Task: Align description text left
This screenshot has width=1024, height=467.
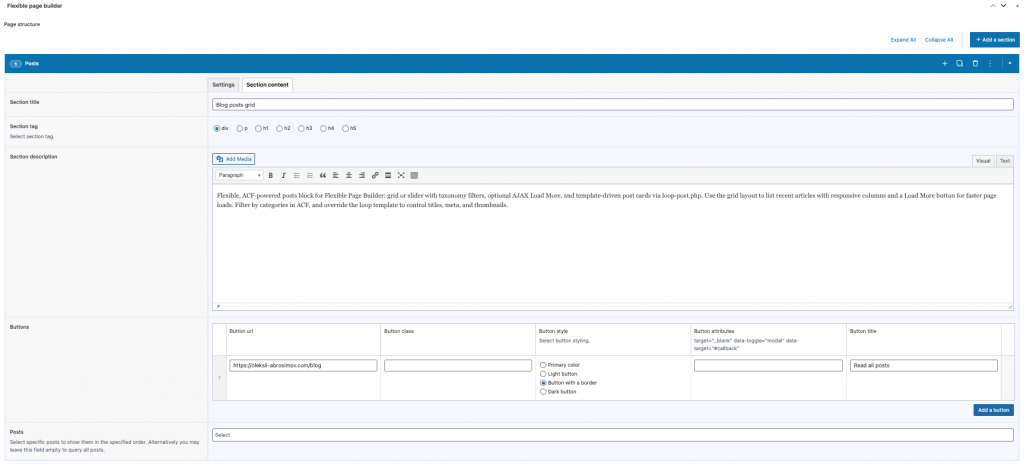Action: tap(336, 176)
